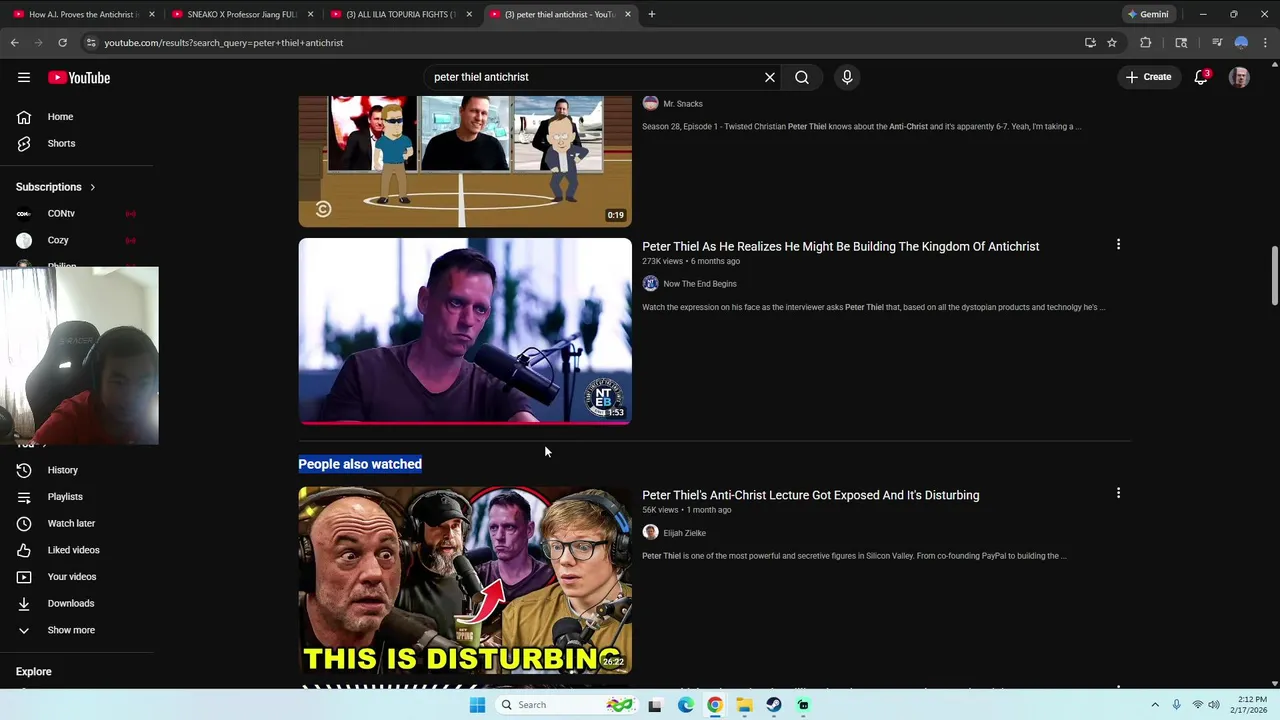Image resolution: width=1280 pixels, height=720 pixels.
Task: Open the notifications bell
Action: pyautogui.click(x=1201, y=77)
